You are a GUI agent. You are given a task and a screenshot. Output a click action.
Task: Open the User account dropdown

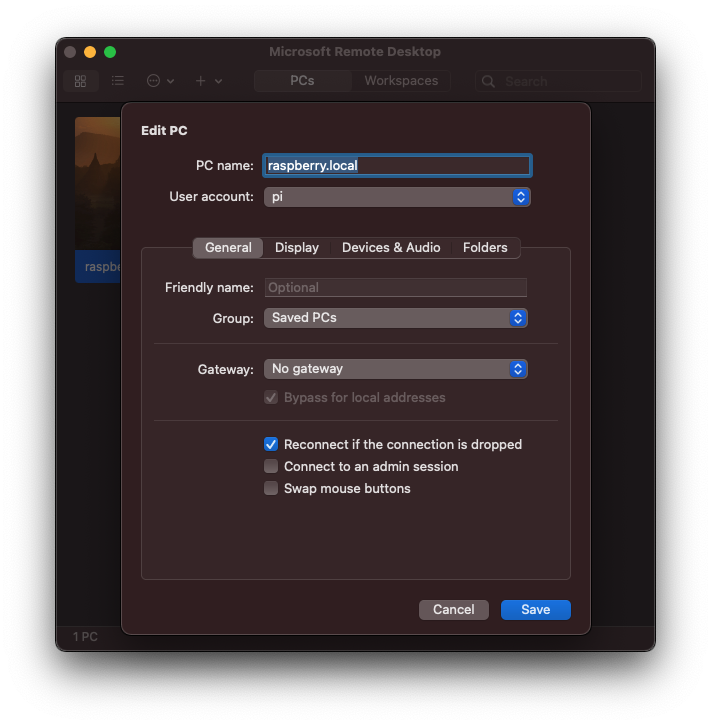pos(397,197)
